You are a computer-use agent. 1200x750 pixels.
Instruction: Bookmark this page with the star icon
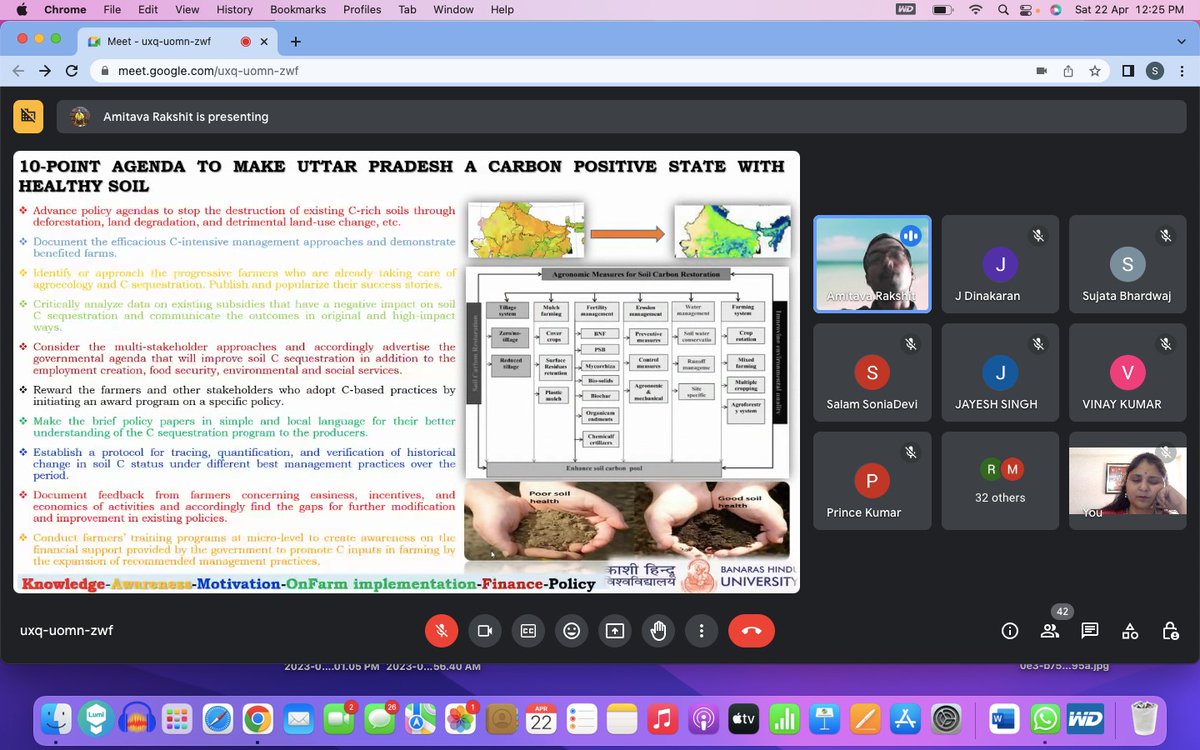(x=1095, y=71)
